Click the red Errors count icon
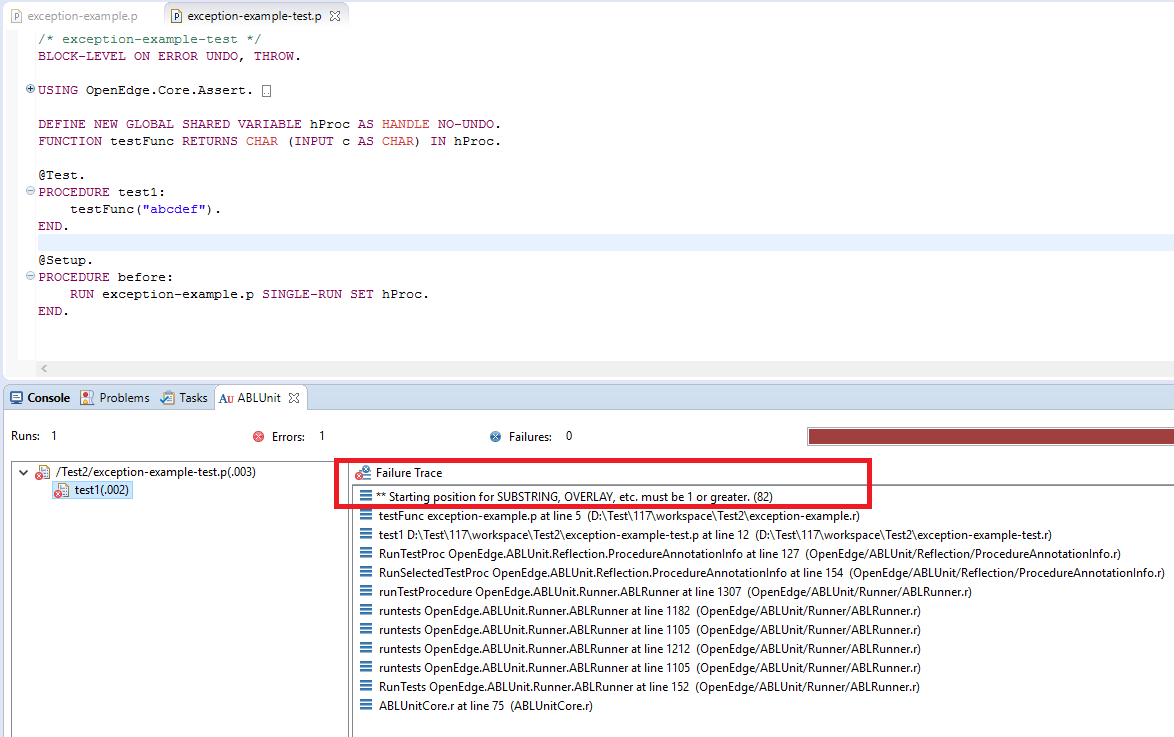Screen dimensions: 1174x737 pos(258,437)
